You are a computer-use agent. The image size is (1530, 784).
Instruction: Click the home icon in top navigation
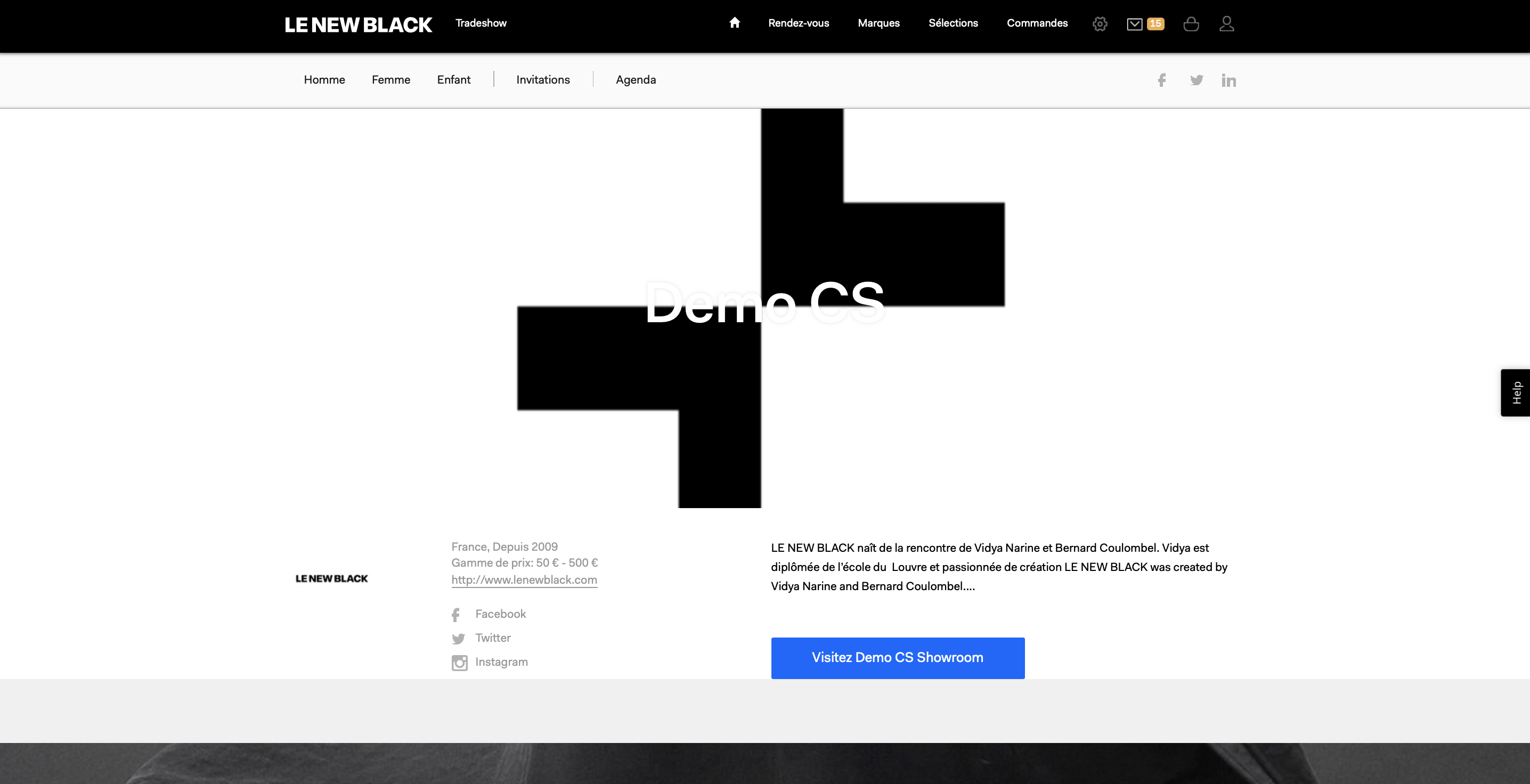(735, 22)
